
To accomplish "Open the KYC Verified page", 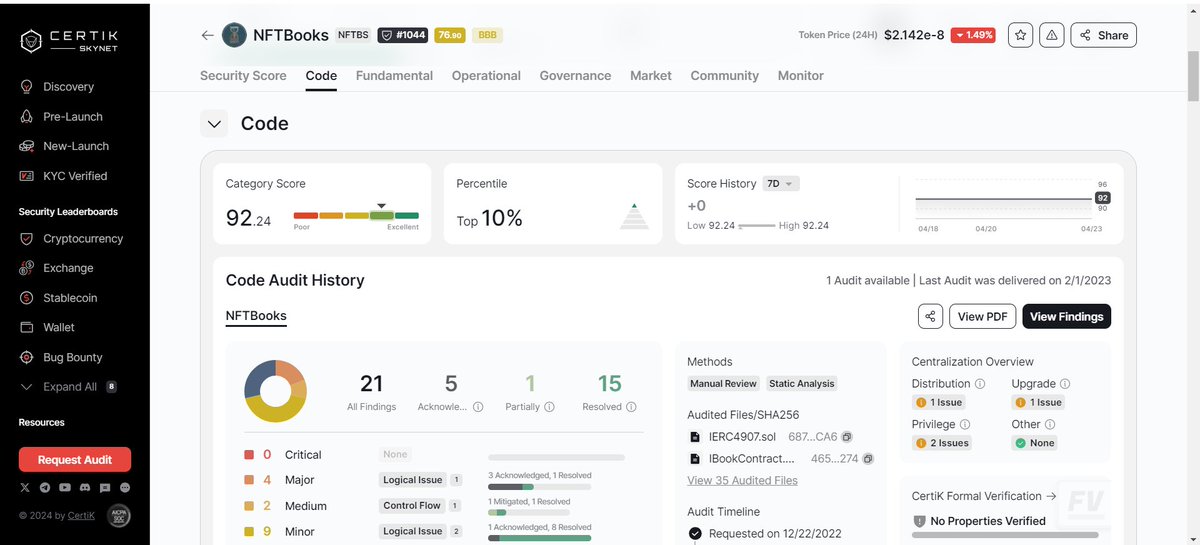I will point(63,176).
